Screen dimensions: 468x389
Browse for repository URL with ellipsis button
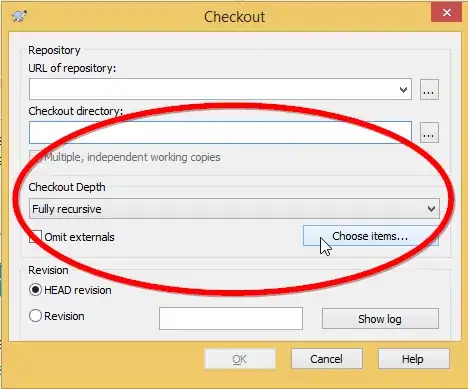point(429,89)
